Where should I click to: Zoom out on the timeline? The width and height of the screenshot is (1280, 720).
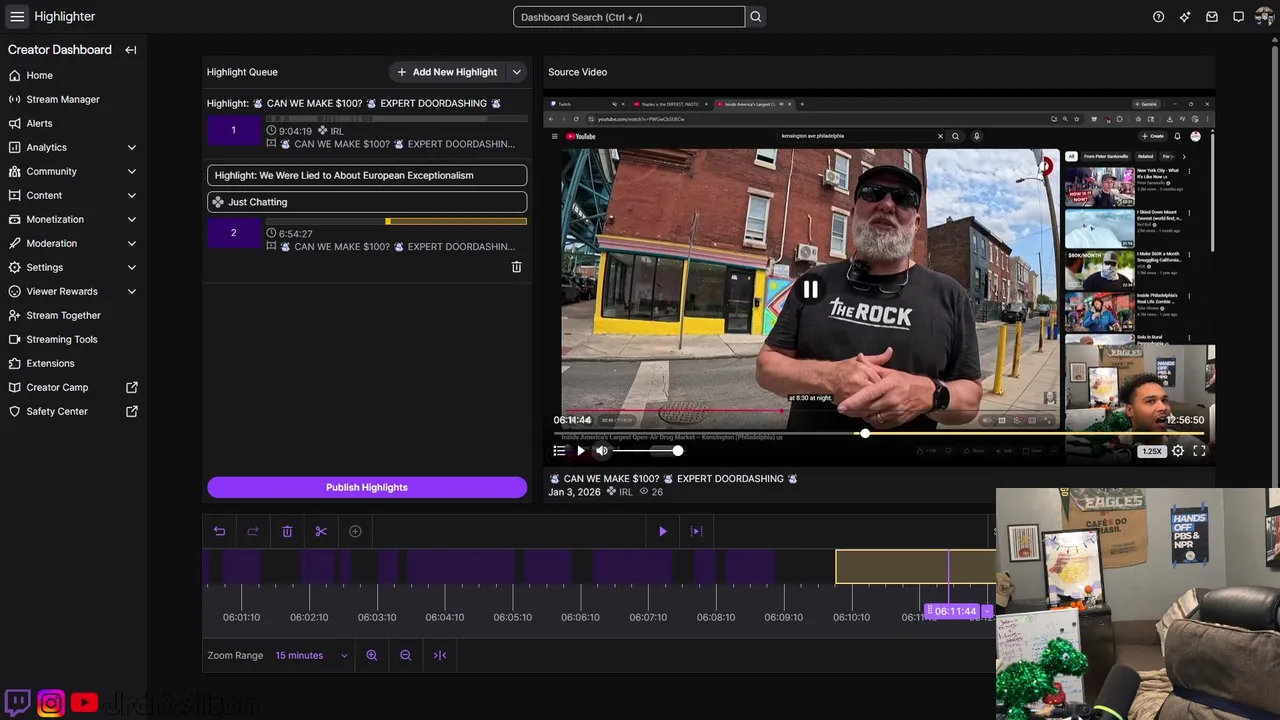[x=406, y=655]
